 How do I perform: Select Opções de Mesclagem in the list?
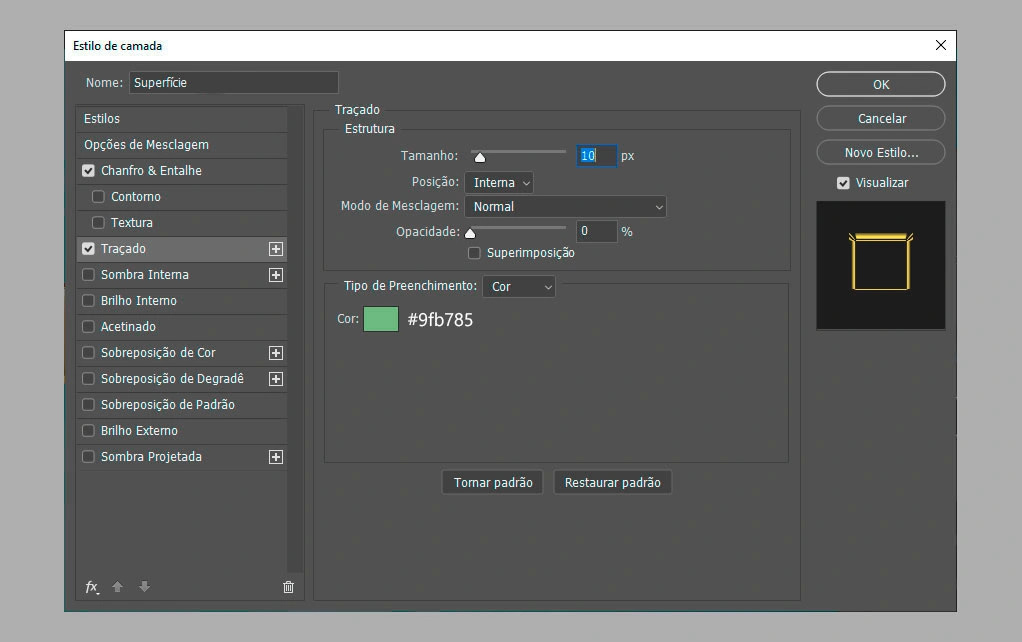tap(146, 145)
